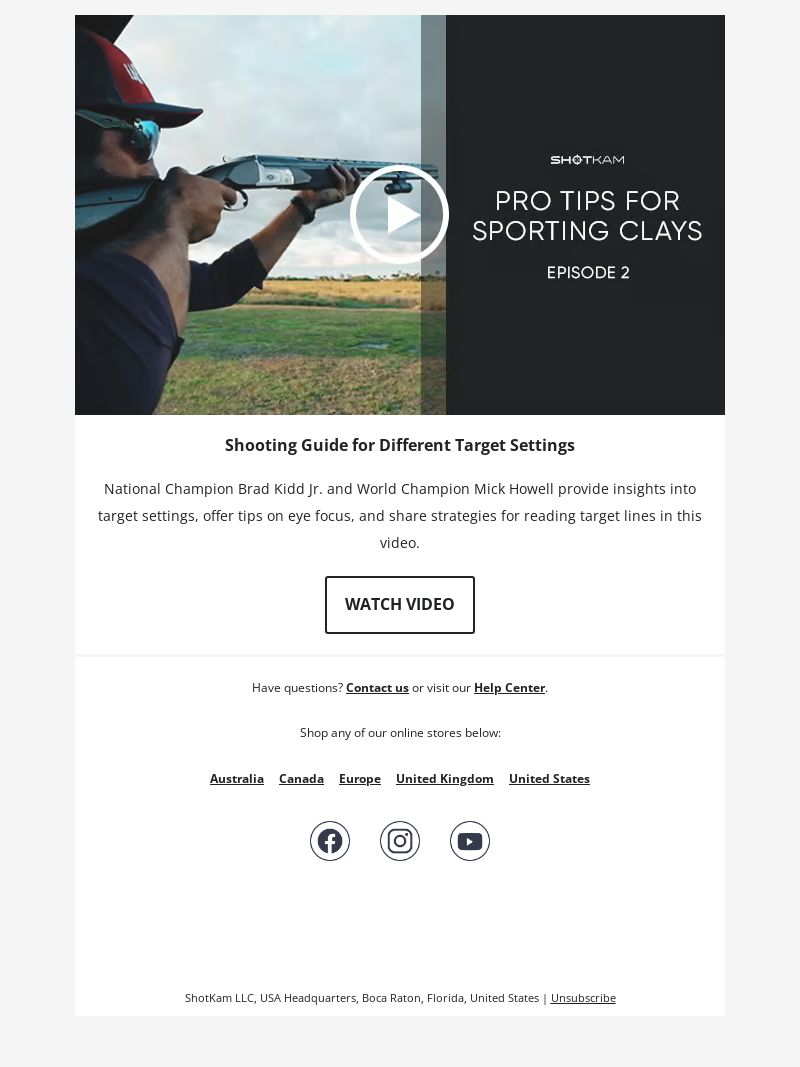Image resolution: width=800 pixels, height=1067 pixels.
Task: Visit the Help Center link
Action: [x=510, y=688]
